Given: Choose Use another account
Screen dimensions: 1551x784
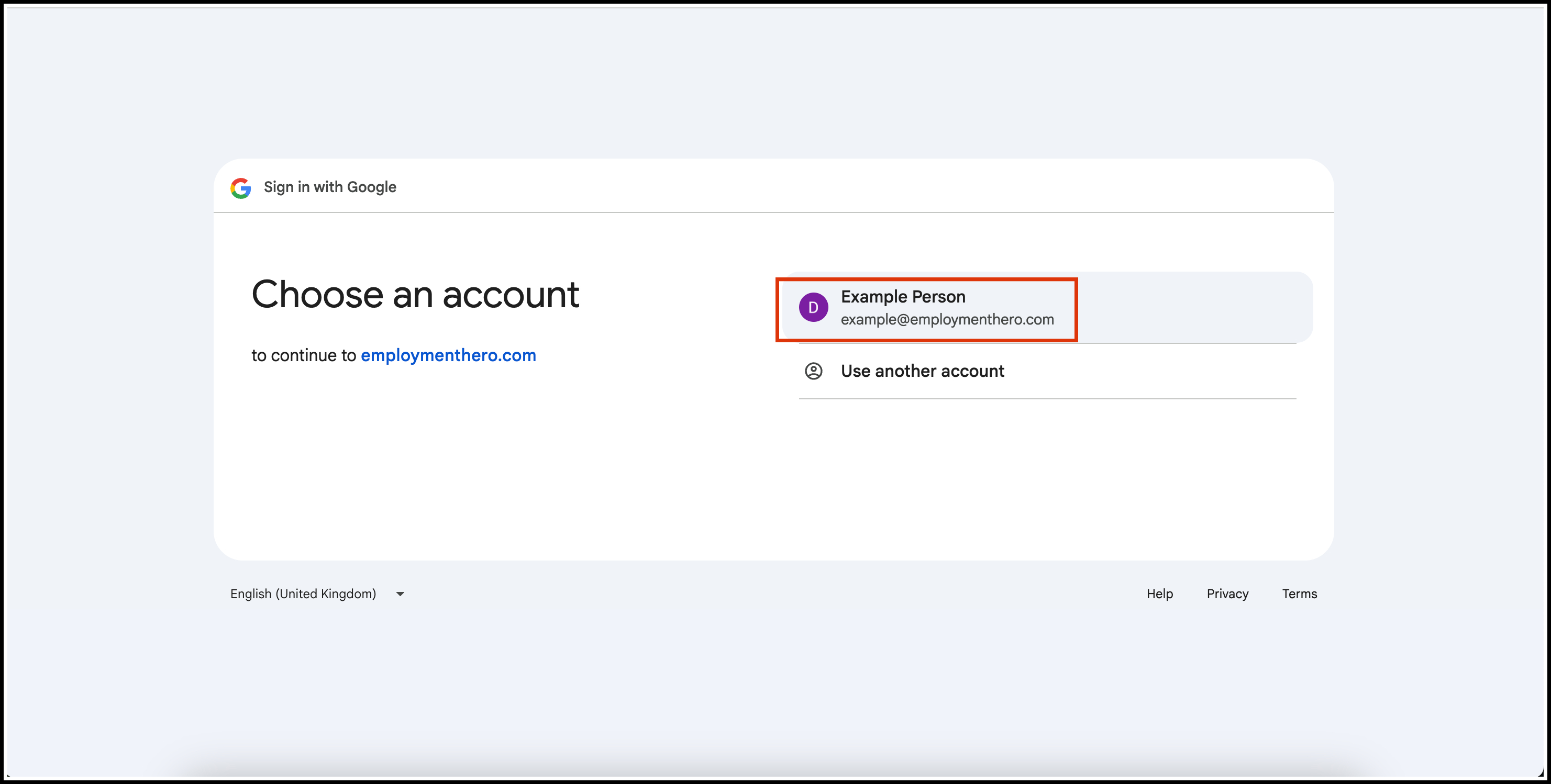Looking at the screenshot, I should point(922,371).
